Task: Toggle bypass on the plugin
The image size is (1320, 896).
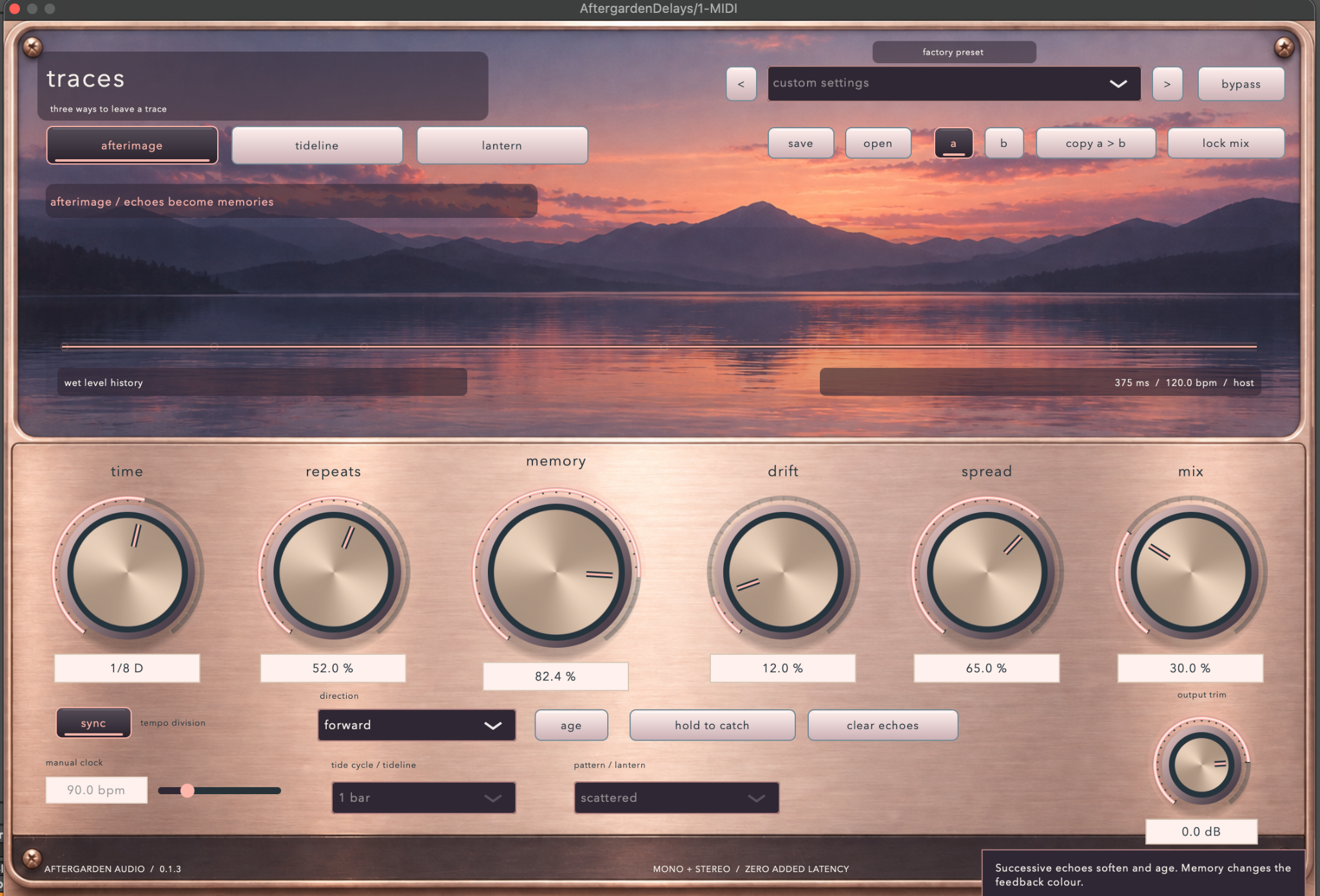Action: click(x=1241, y=84)
